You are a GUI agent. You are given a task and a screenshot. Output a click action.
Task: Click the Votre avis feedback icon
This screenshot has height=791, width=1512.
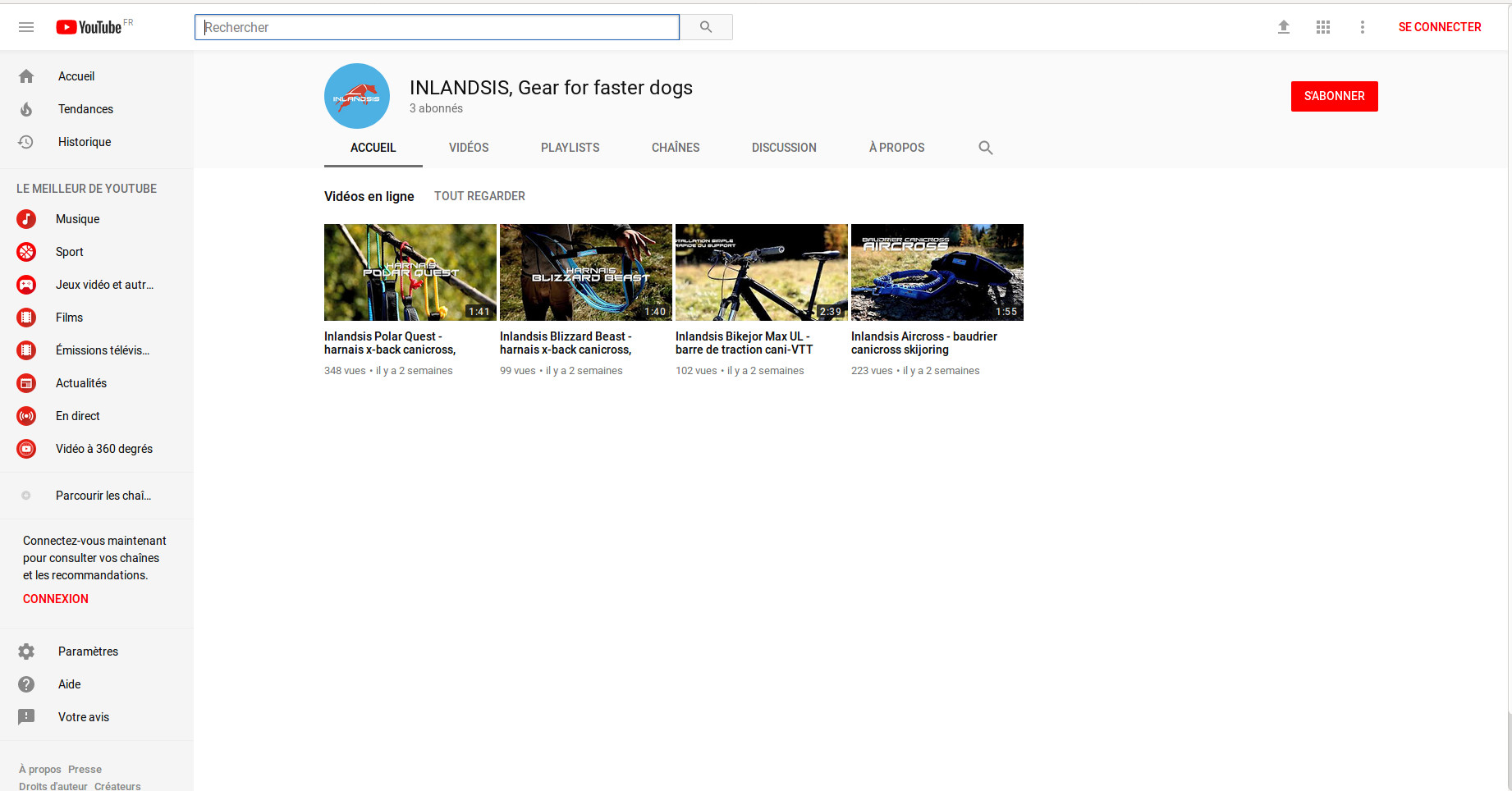[26, 717]
